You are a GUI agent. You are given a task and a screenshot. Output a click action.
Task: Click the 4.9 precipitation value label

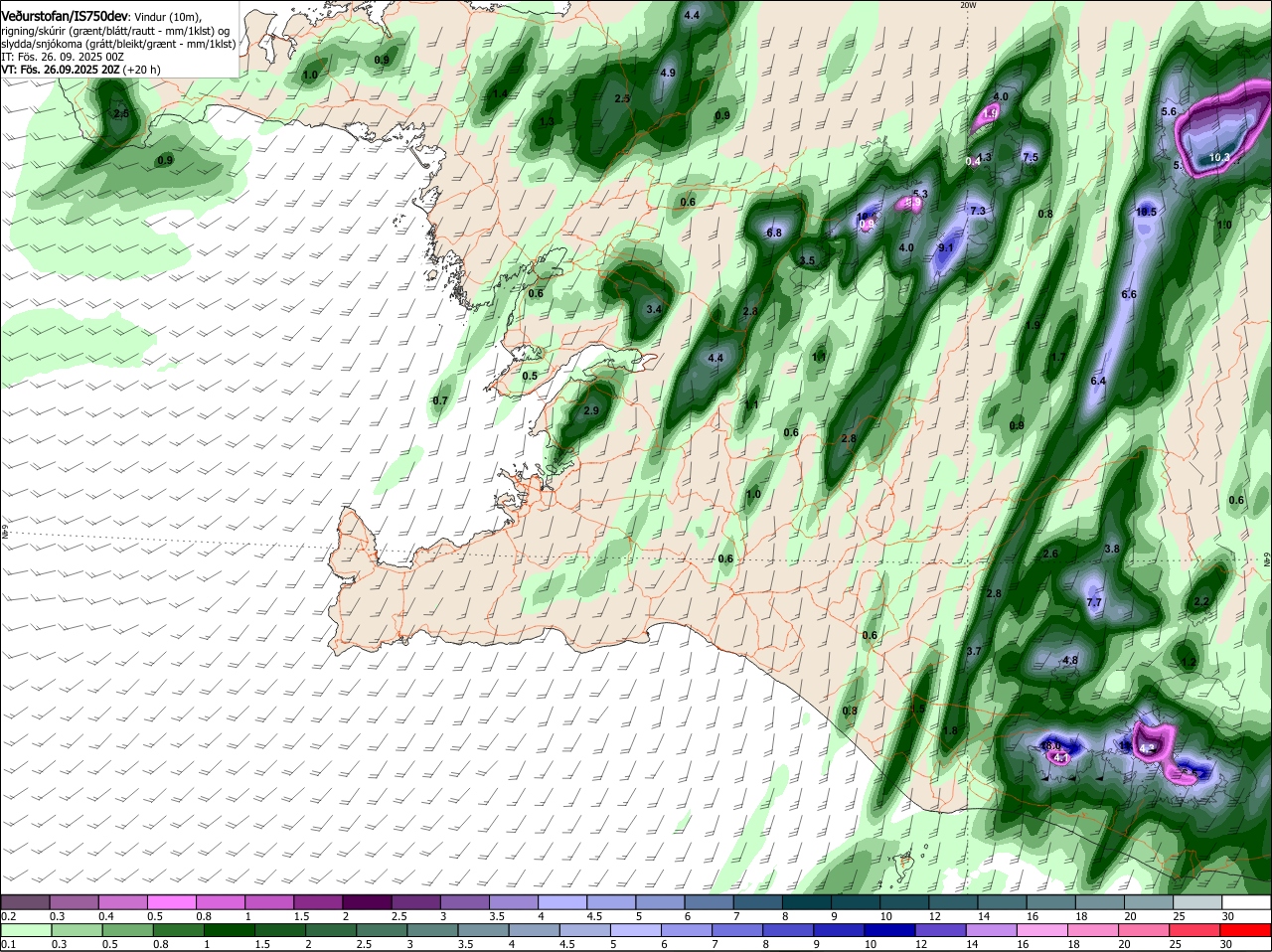pyautogui.click(x=668, y=73)
